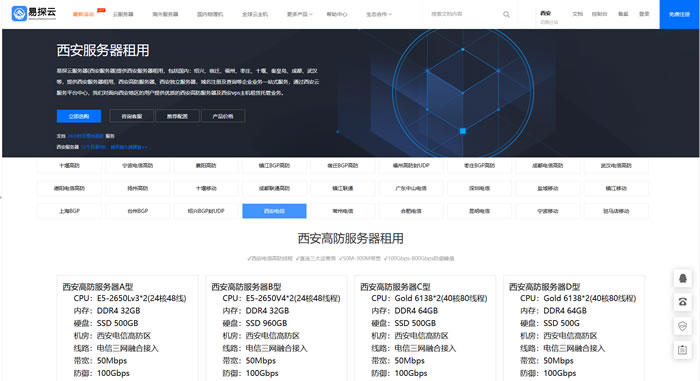Select the 福州高防封UDP tab
Image resolution: width=700 pixels, height=381 pixels.
pos(411,166)
